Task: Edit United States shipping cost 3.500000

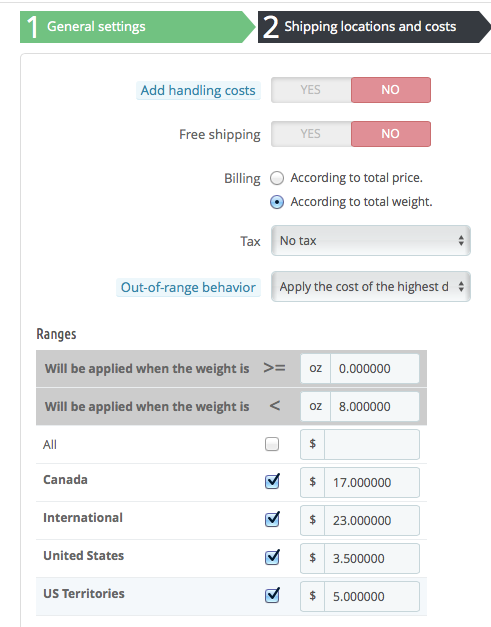Action: tap(372, 558)
